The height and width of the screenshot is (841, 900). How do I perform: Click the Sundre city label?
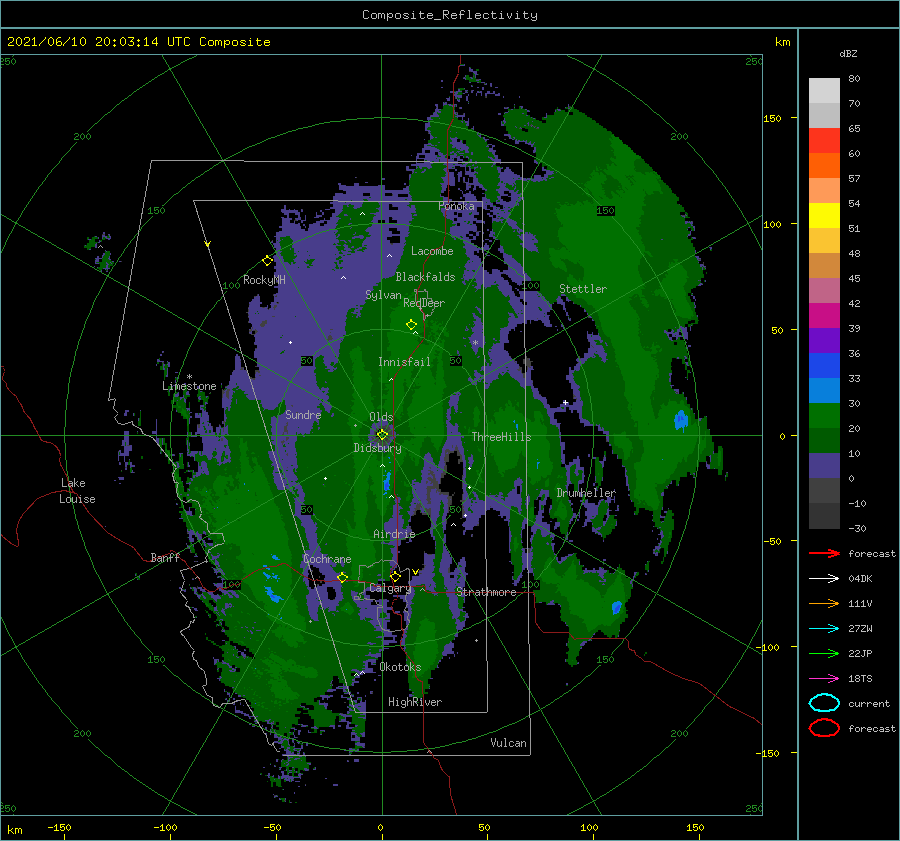coord(303,414)
